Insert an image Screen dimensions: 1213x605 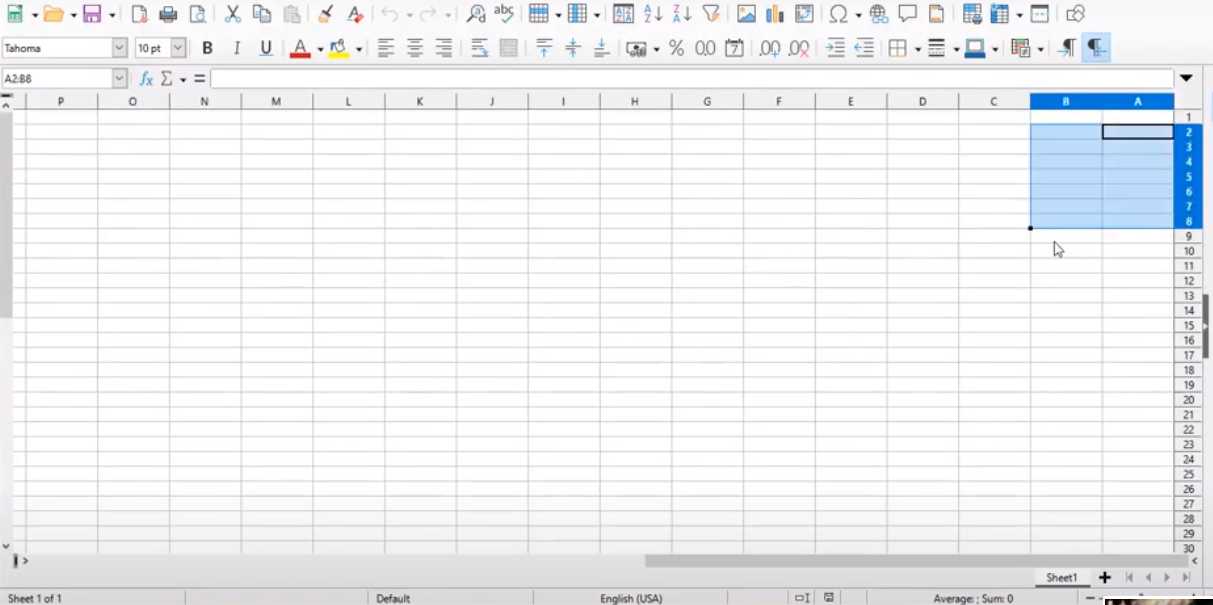tap(746, 14)
